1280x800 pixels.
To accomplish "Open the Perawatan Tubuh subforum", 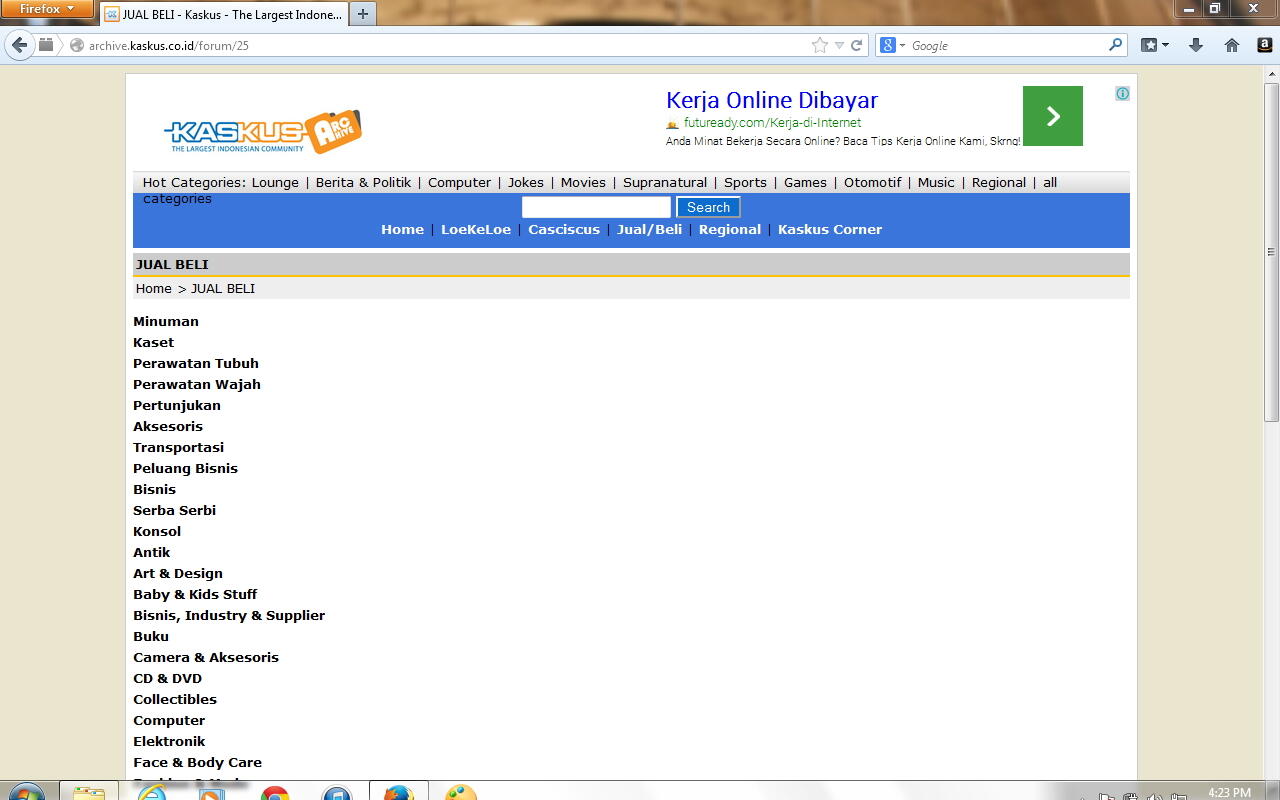I will point(196,363).
